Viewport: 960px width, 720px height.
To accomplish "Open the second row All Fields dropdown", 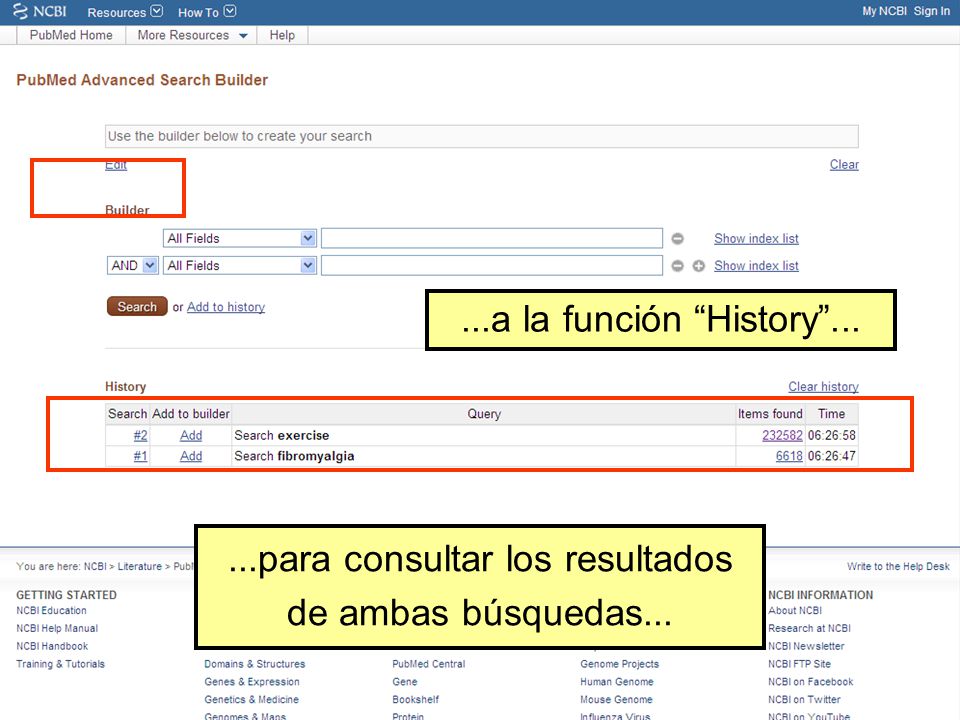I will tap(239, 266).
